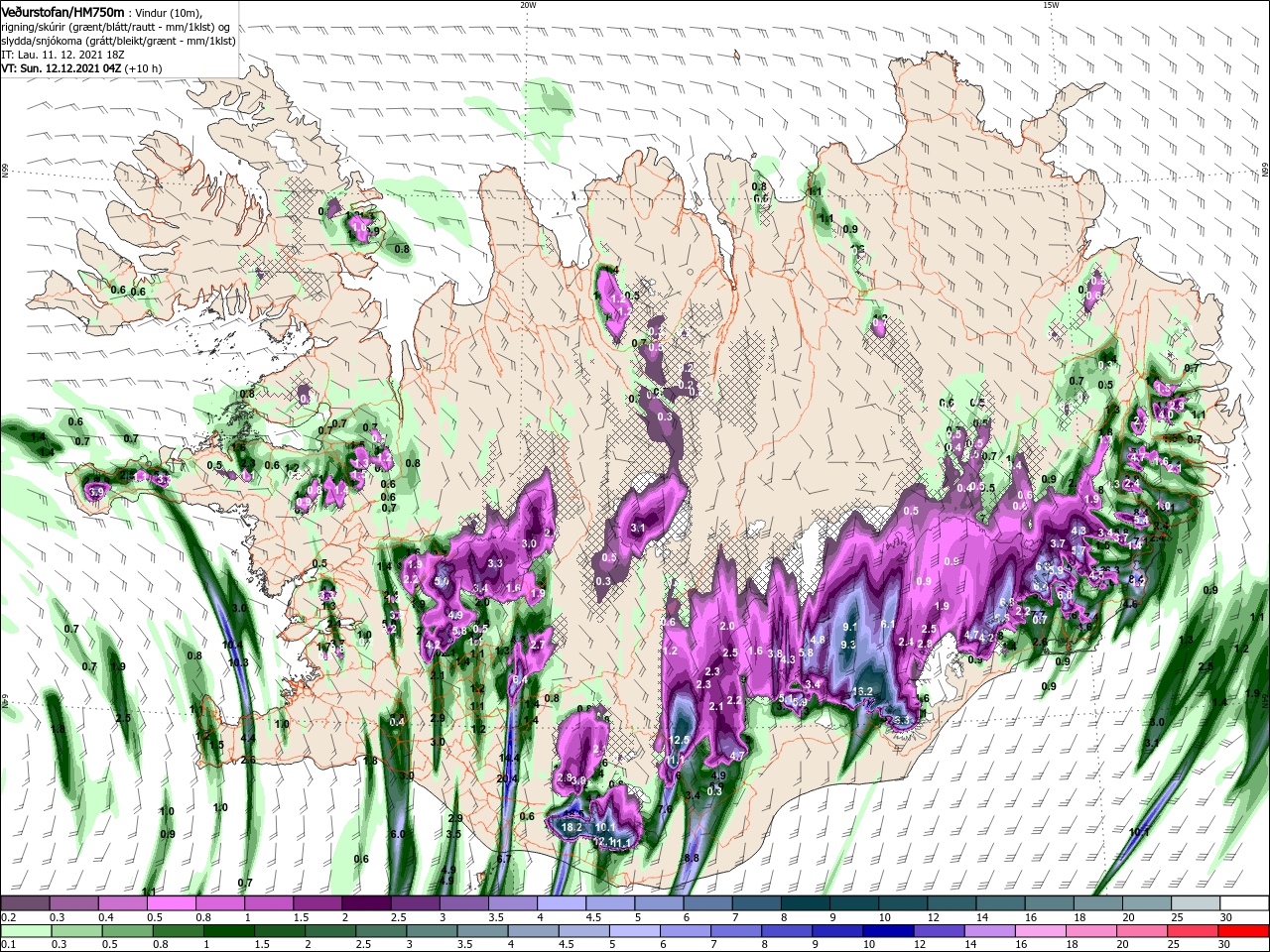Click the 18.2 precipitation value
This screenshot has width=1270, height=952.
pos(571,826)
